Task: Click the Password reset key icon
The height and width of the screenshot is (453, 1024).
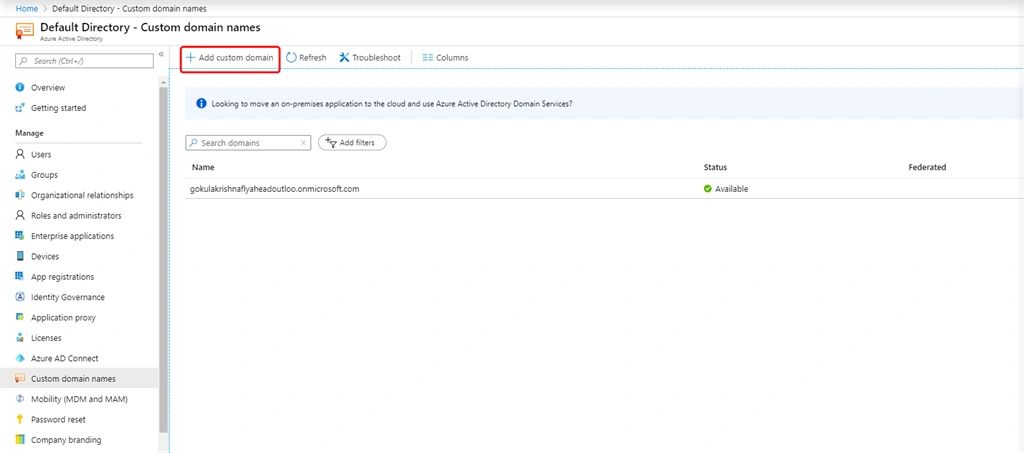Action: coord(20,419)
